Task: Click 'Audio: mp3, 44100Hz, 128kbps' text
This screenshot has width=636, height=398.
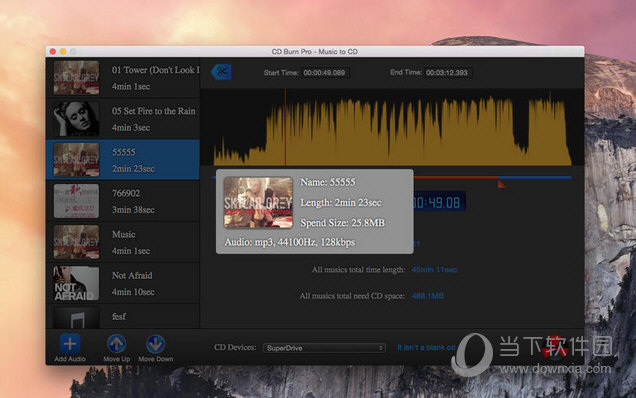Action: 290,242
